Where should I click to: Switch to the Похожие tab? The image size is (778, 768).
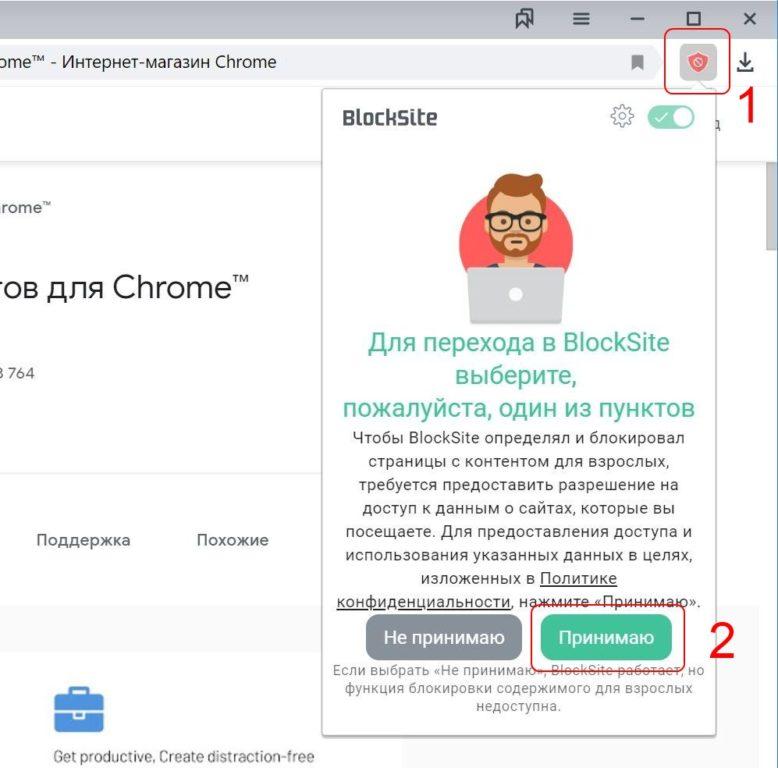(233, 540)
